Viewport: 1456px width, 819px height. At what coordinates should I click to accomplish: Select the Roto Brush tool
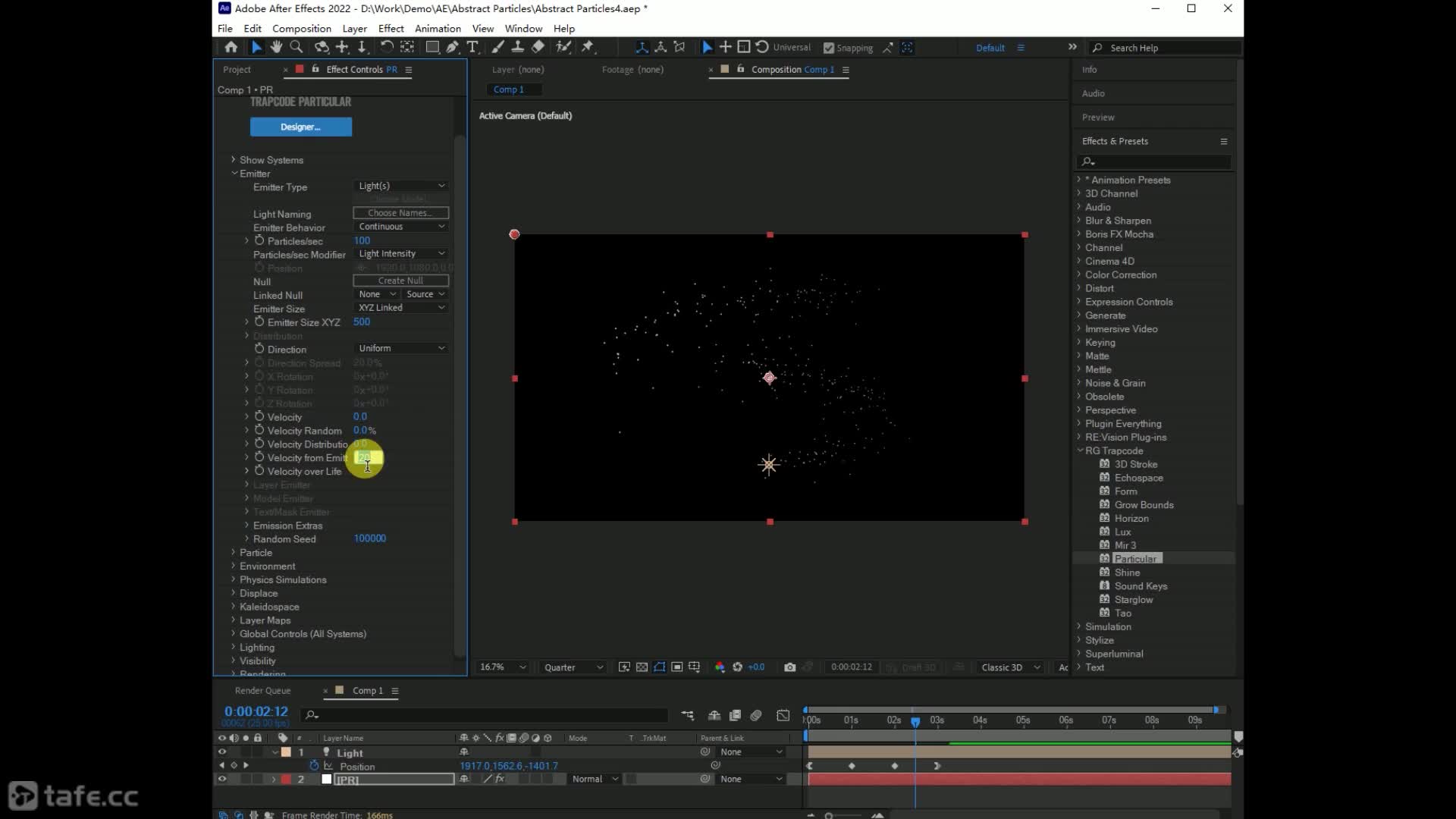point(563,47)
